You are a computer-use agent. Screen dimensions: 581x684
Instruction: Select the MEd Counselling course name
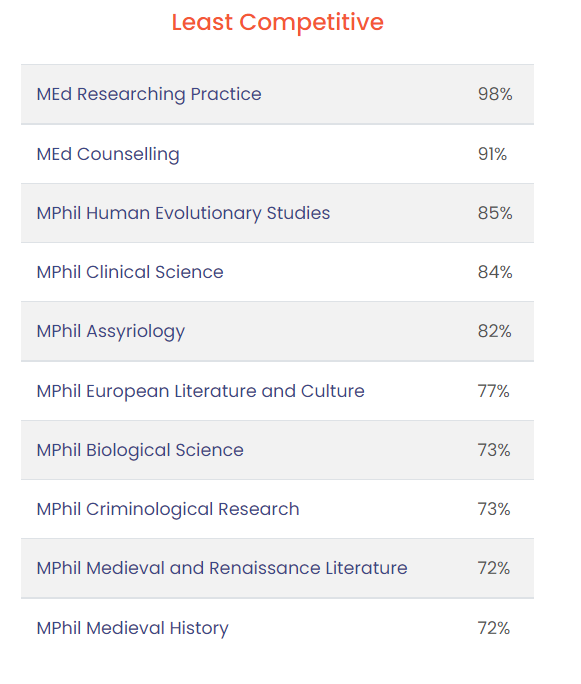108,154
